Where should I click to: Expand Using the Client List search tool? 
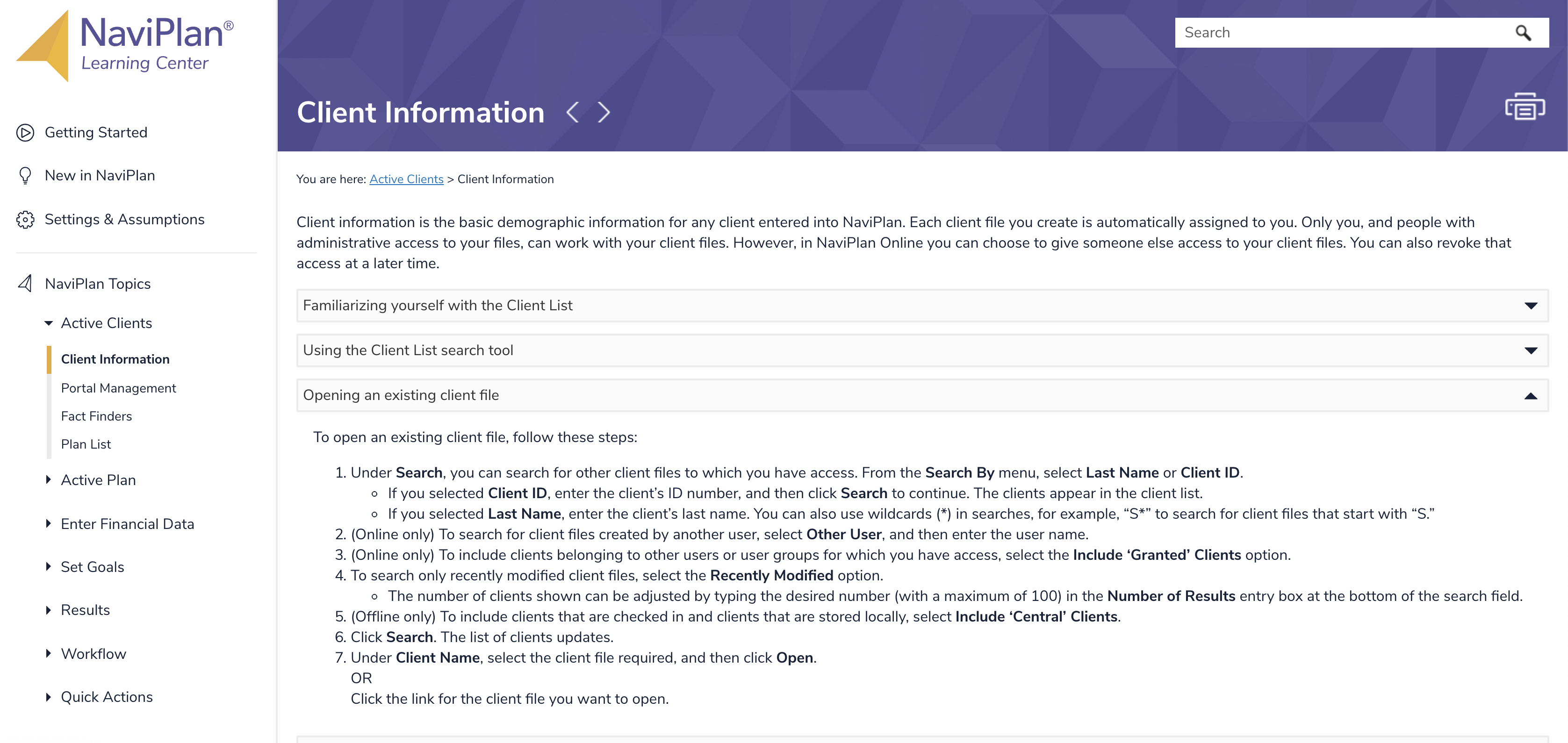click(x=922, y=350)
